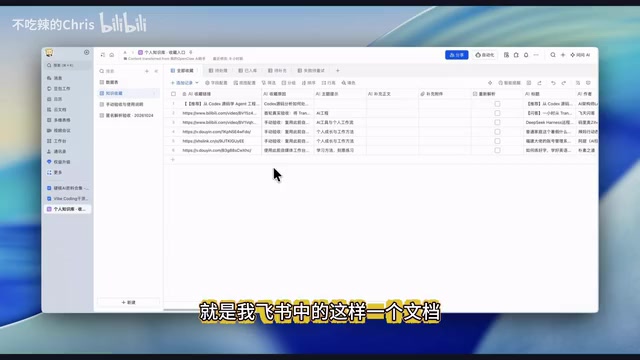
Task: Open Field Configuration (字段配置) in the toolbar
Action: [216, 83]
